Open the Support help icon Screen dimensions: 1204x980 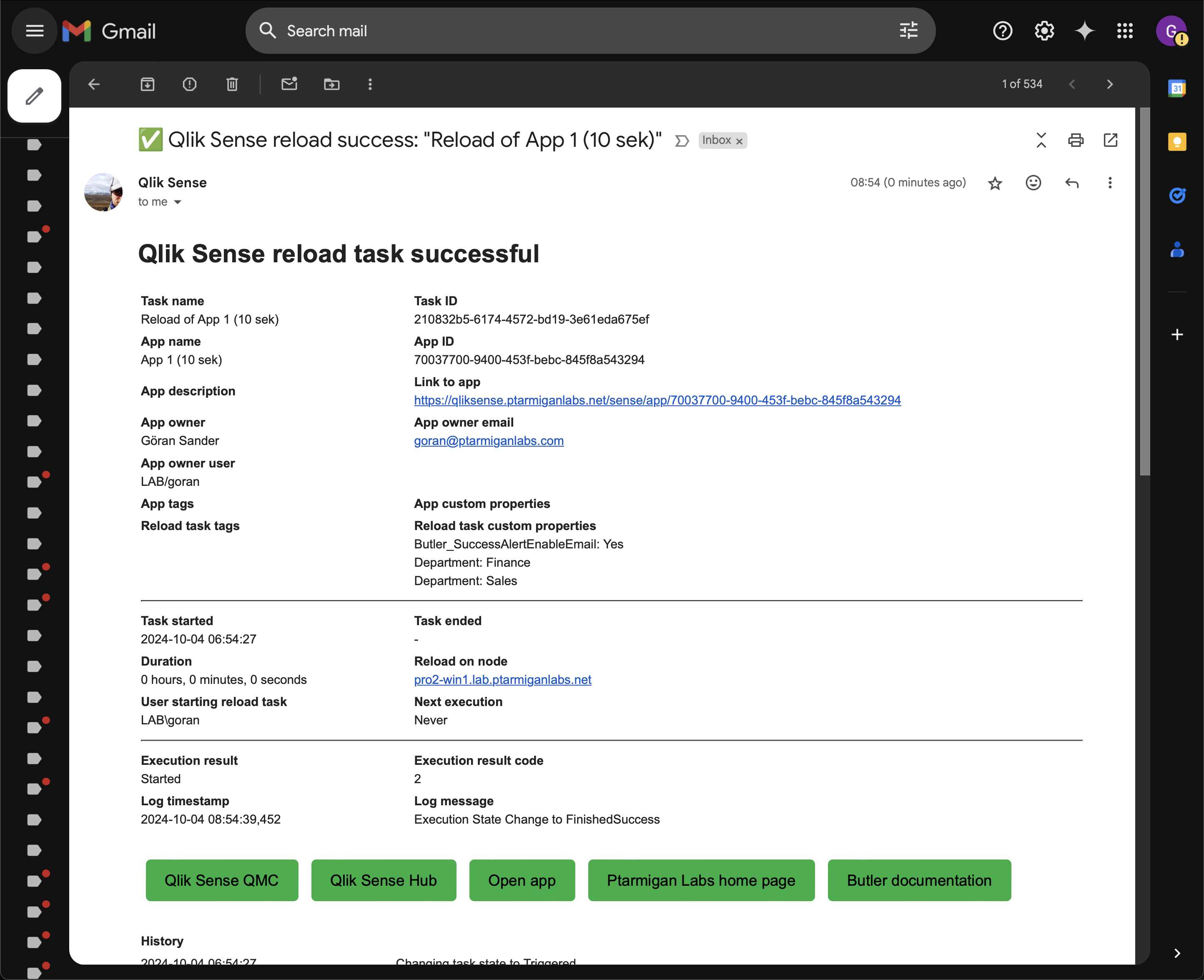1003,30
